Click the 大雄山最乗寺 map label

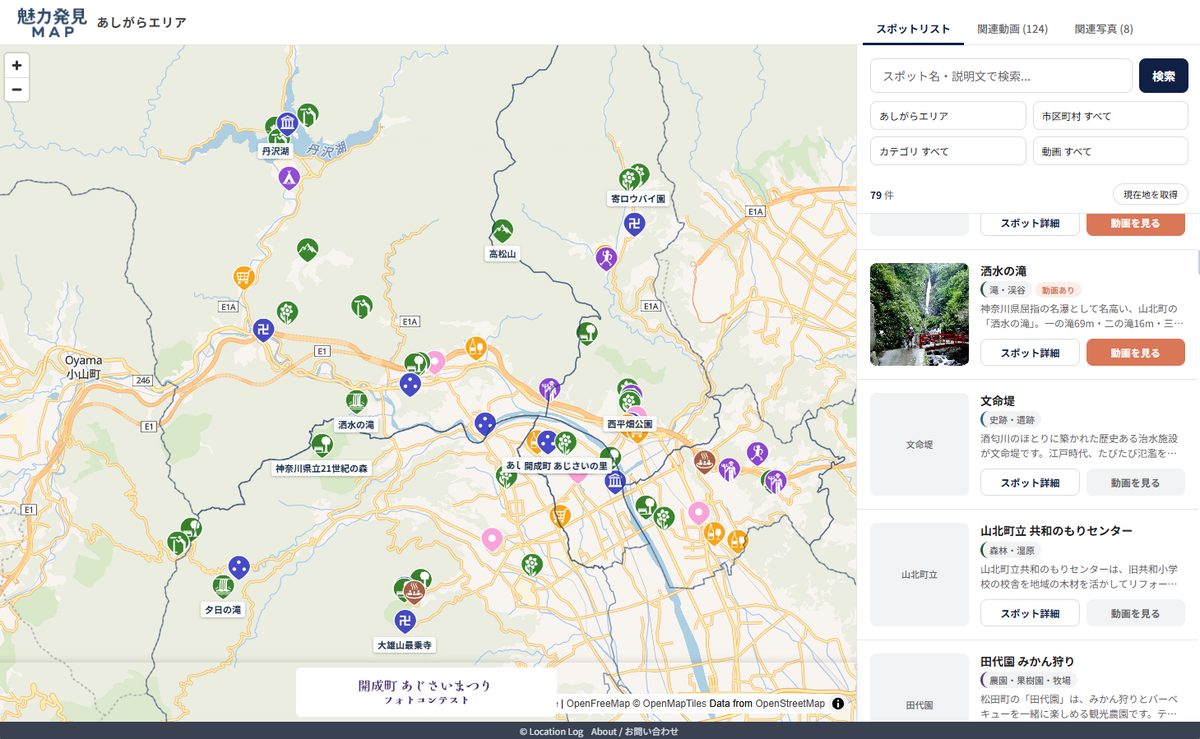tap(405, 645)
